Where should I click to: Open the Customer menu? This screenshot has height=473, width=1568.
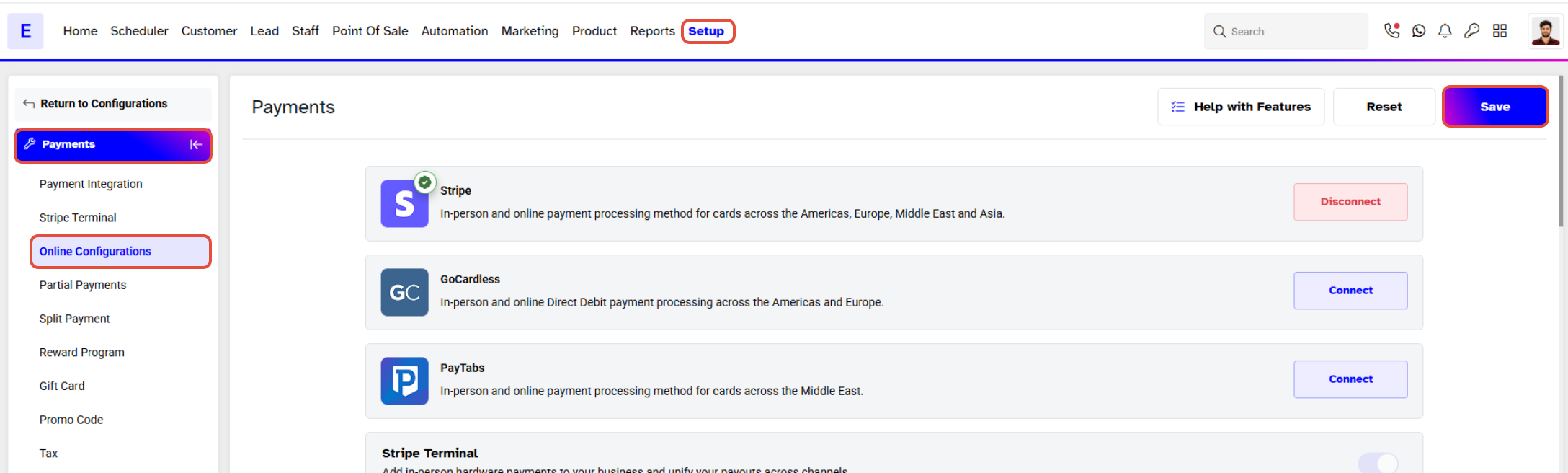point(209,31)
